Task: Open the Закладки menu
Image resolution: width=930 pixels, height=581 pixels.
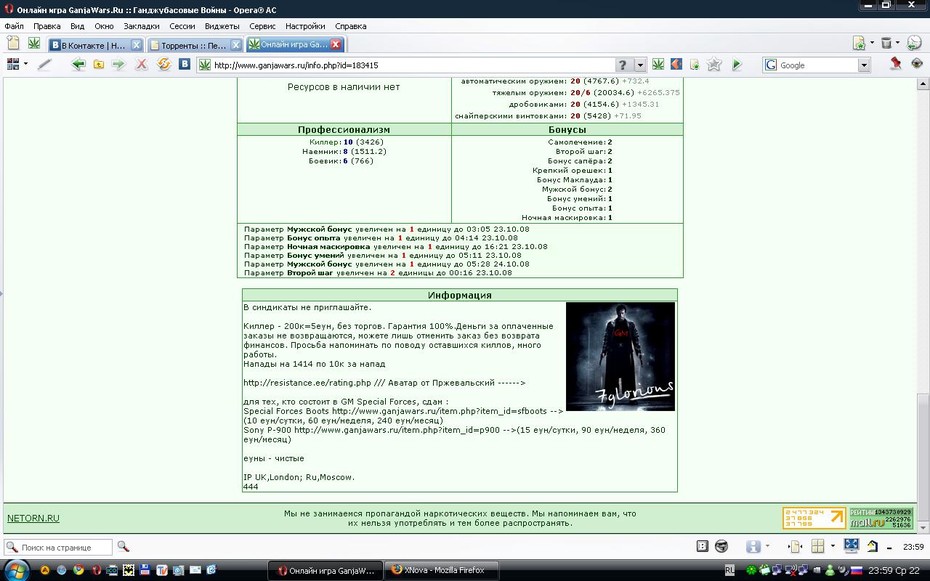Action: point(141,26)
